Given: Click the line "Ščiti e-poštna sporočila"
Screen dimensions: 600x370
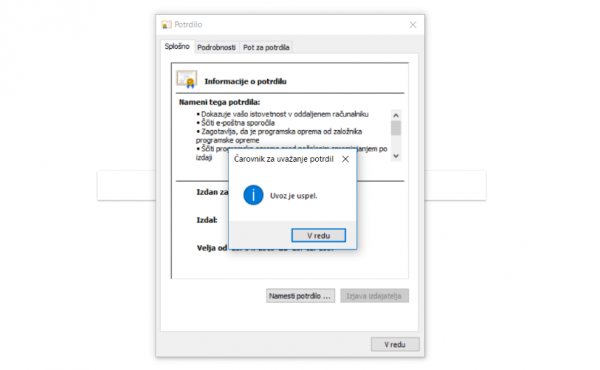Looking at the screenshot, I should pyautogui.click(x=238, y=123).
